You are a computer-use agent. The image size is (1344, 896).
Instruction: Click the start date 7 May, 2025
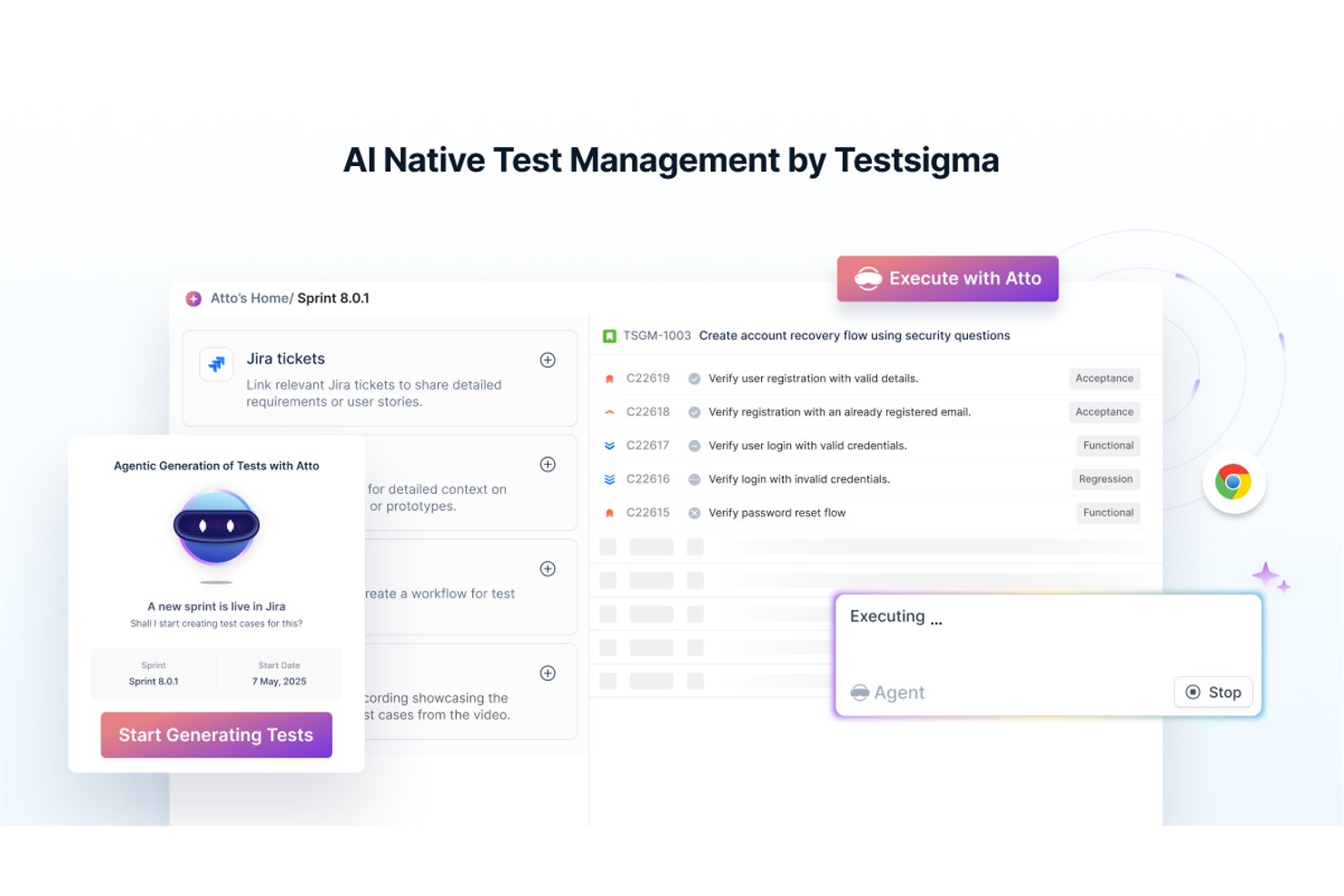279,682
